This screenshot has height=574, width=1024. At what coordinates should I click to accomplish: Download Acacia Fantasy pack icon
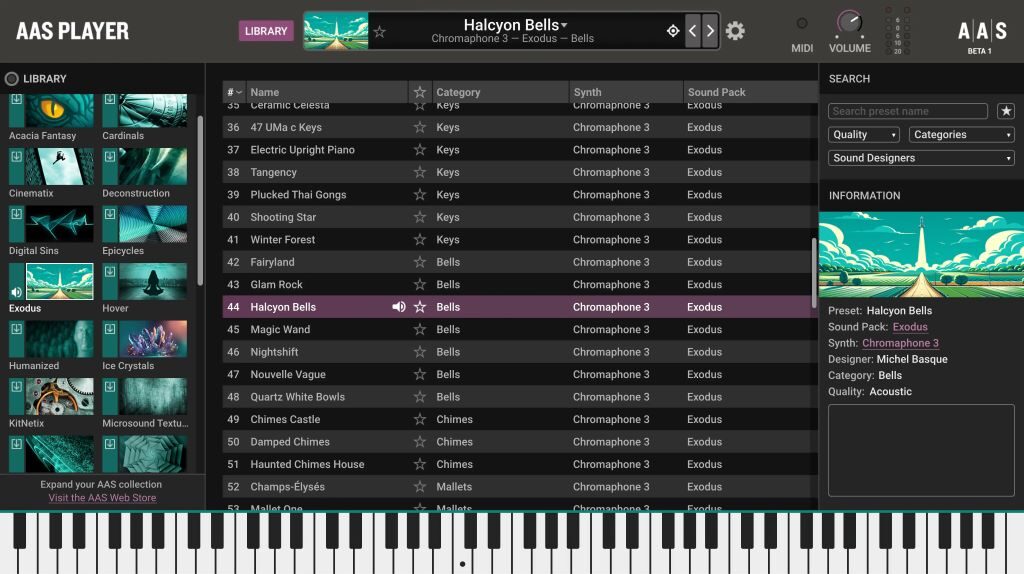[16, 100]
